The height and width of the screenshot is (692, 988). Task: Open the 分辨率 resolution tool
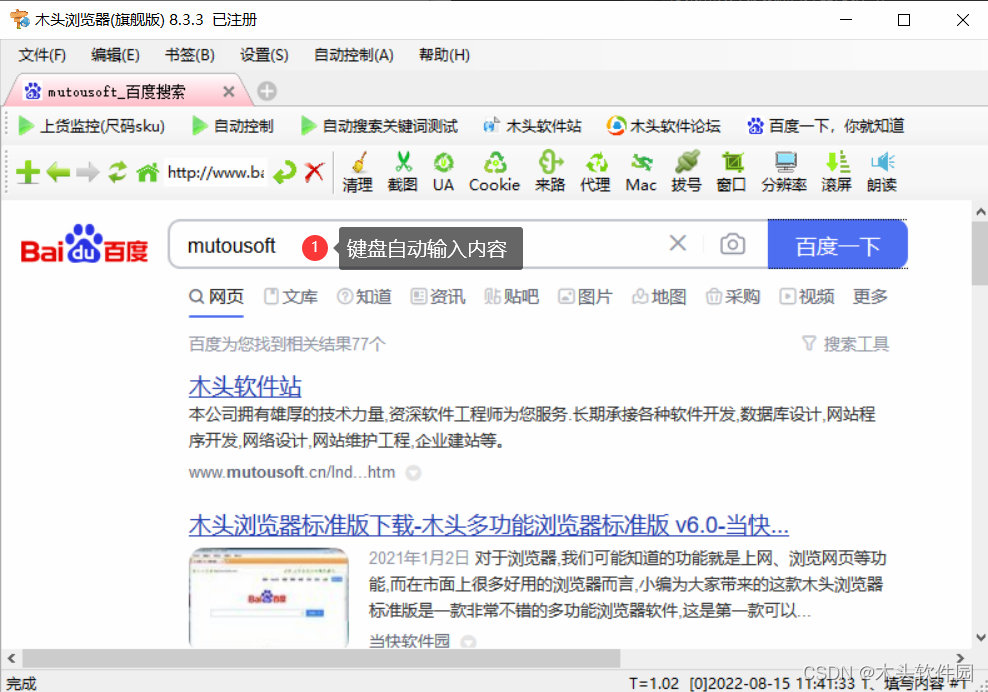click(784, 171)
